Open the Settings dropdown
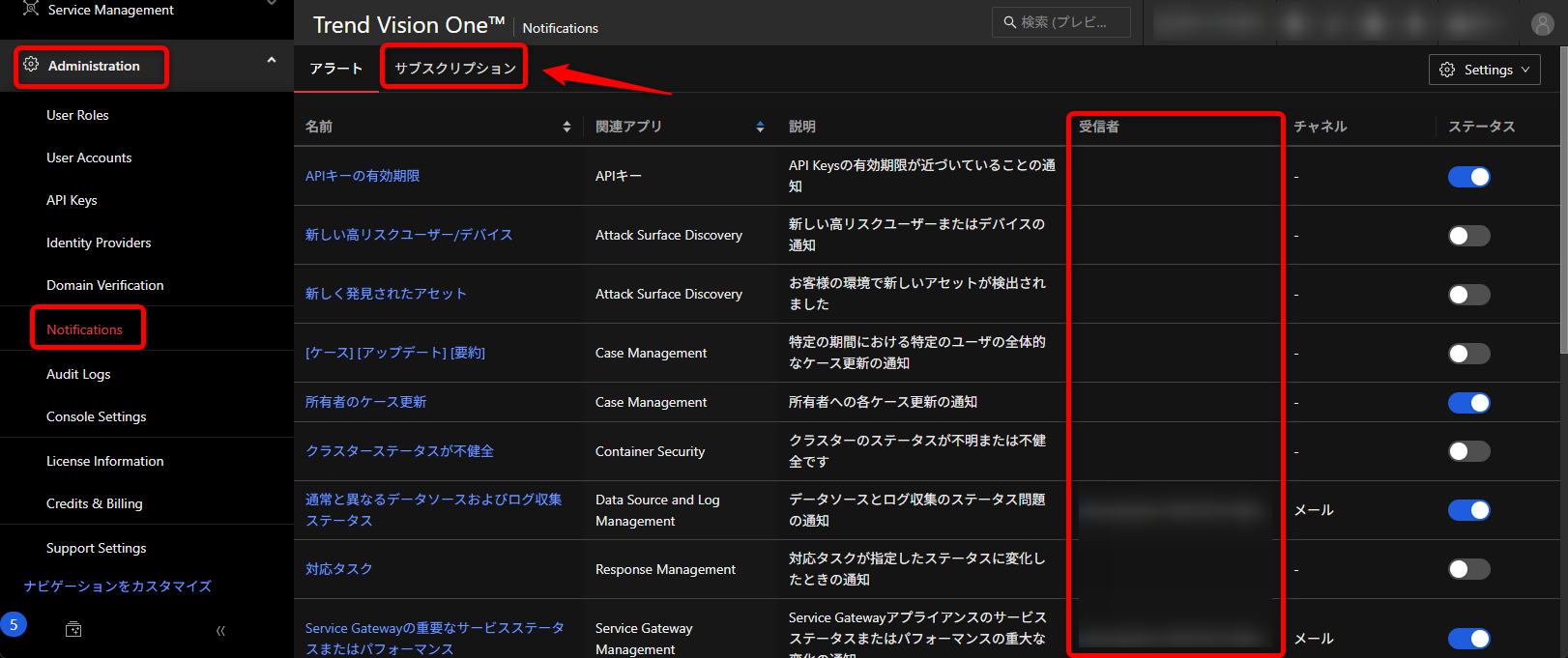This screenshot has height=658, width=1568. 1484,70
